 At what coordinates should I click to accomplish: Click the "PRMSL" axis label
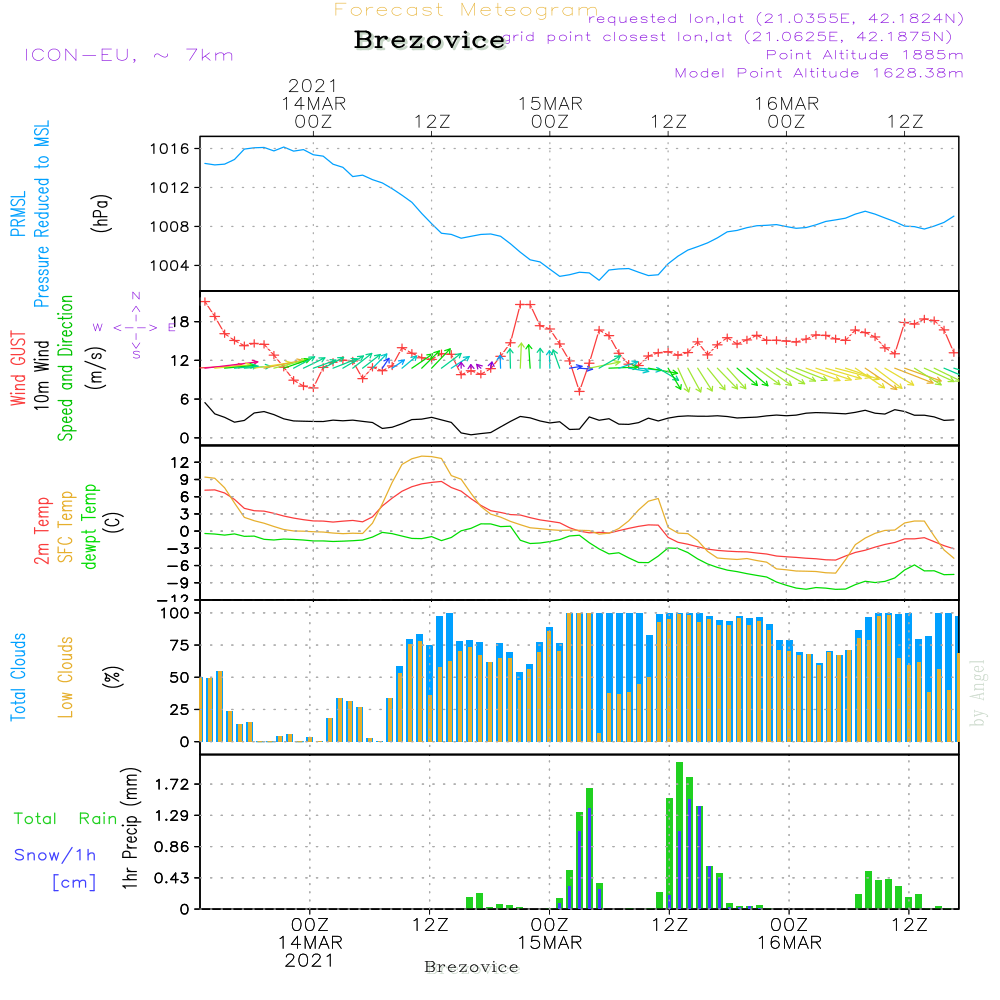click(18, 214)
